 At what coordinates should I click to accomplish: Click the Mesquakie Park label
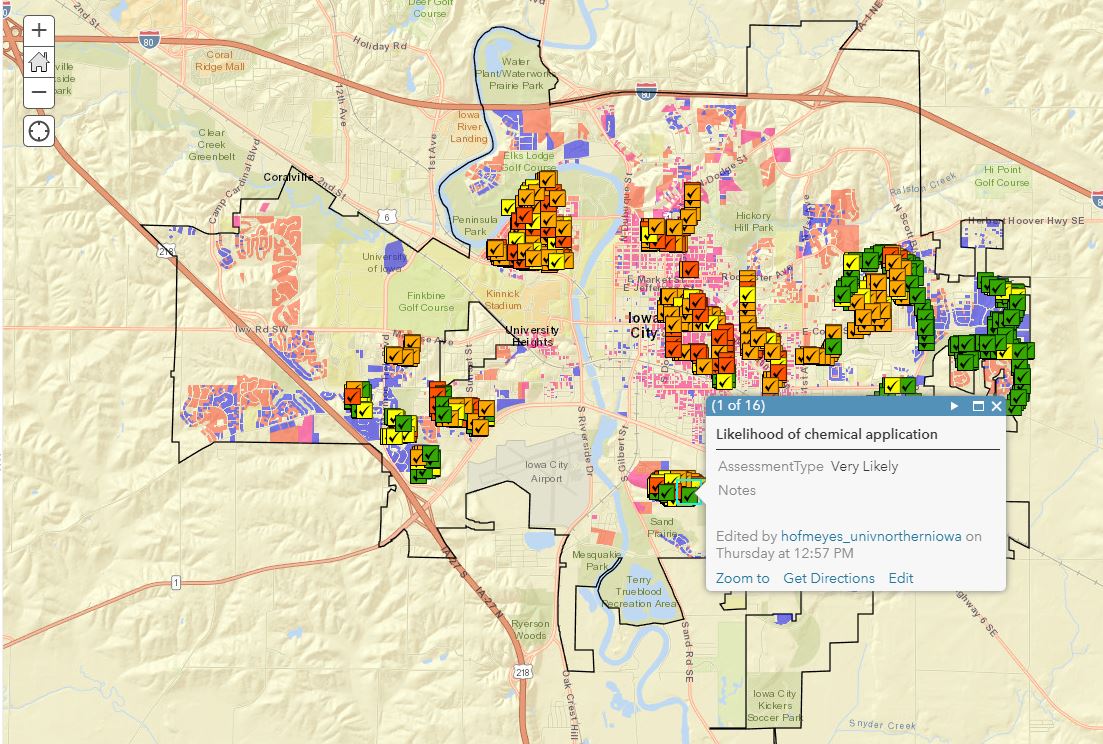coord(597,560)
